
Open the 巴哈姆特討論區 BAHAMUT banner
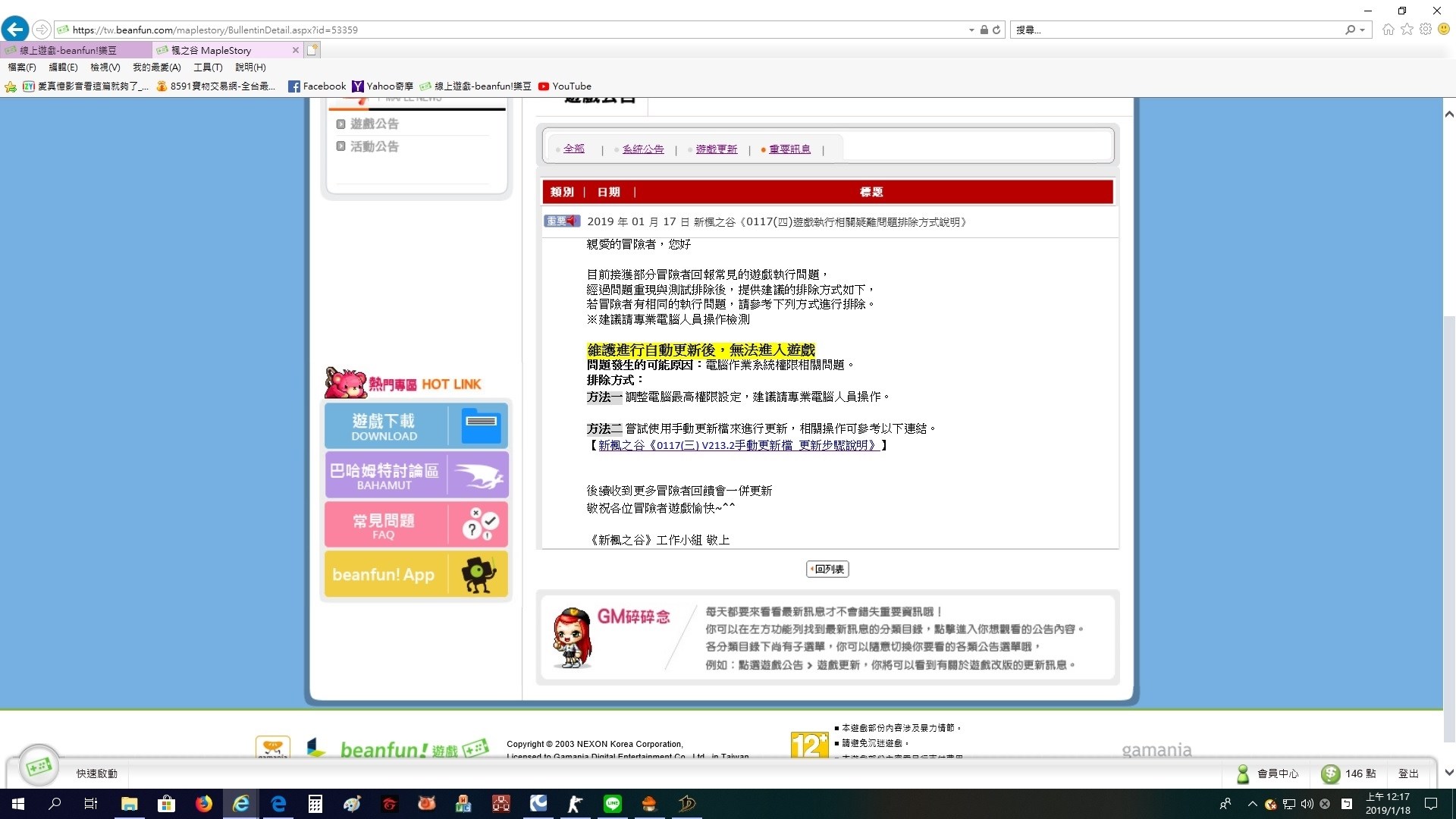pyautogui.click(x=416, y=475)
